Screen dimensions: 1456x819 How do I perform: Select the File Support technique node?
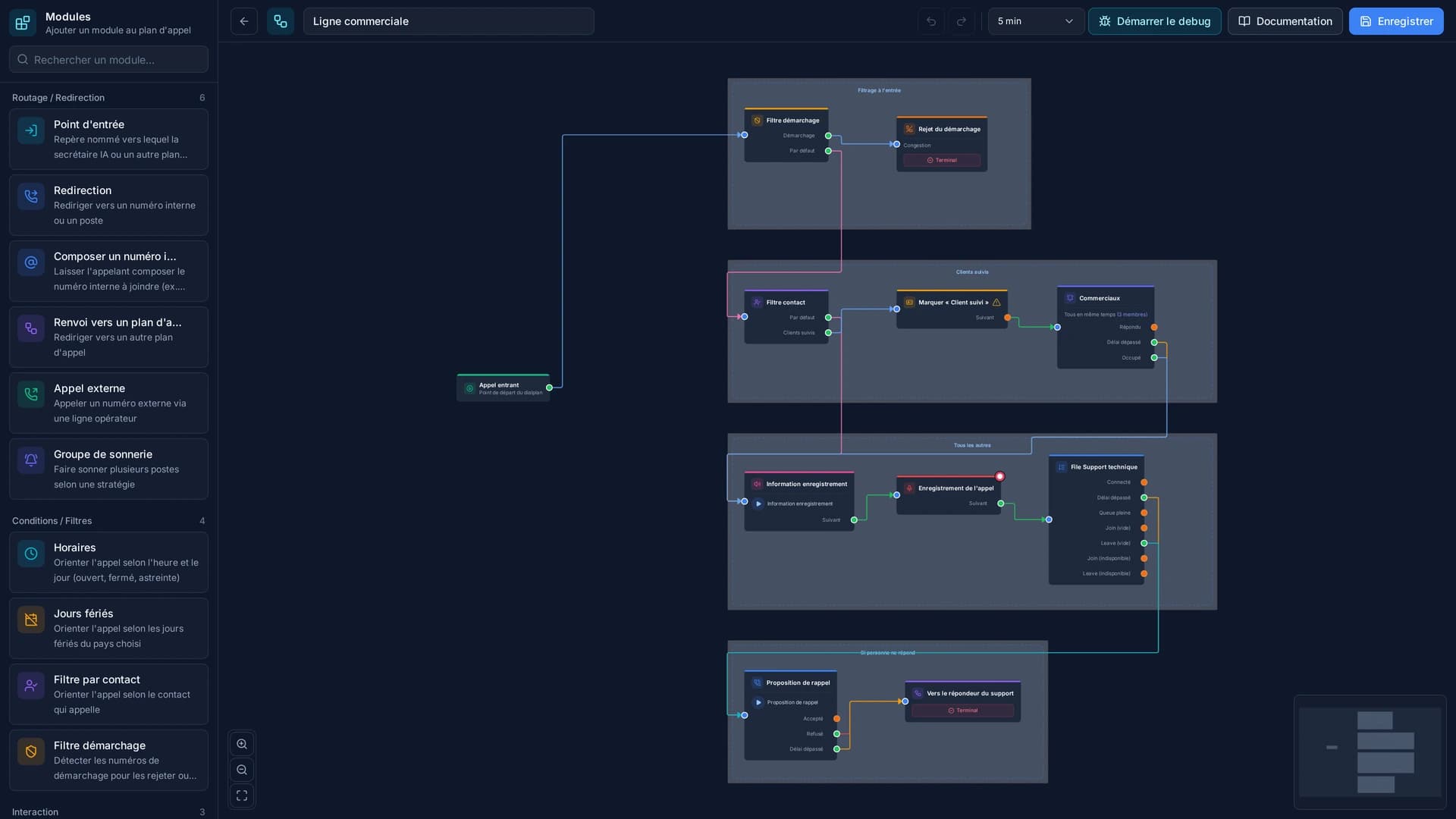[x=1097, y=520]
